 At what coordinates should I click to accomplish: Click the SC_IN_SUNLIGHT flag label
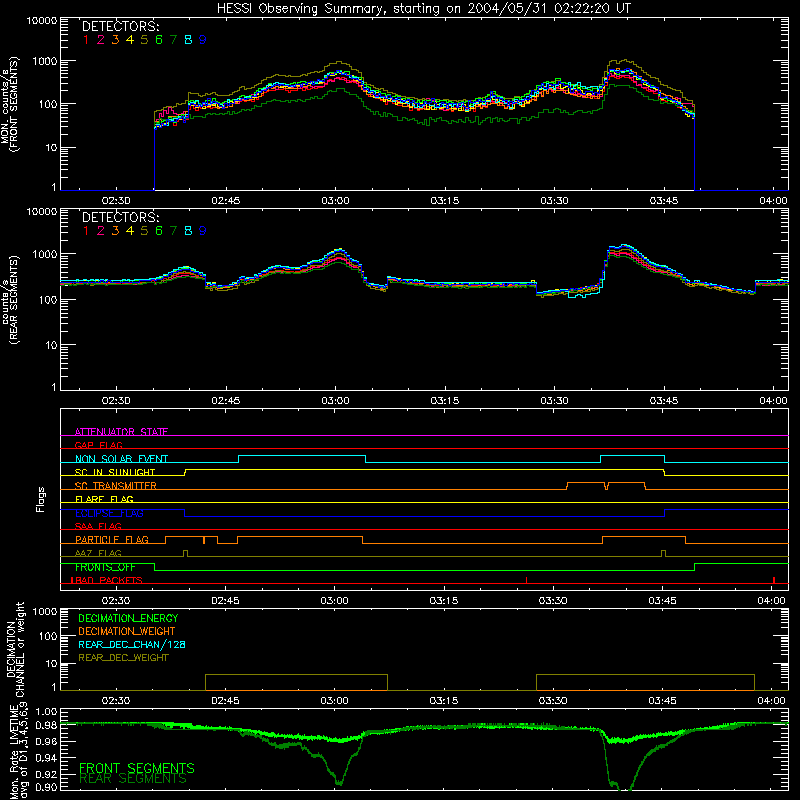115,472
